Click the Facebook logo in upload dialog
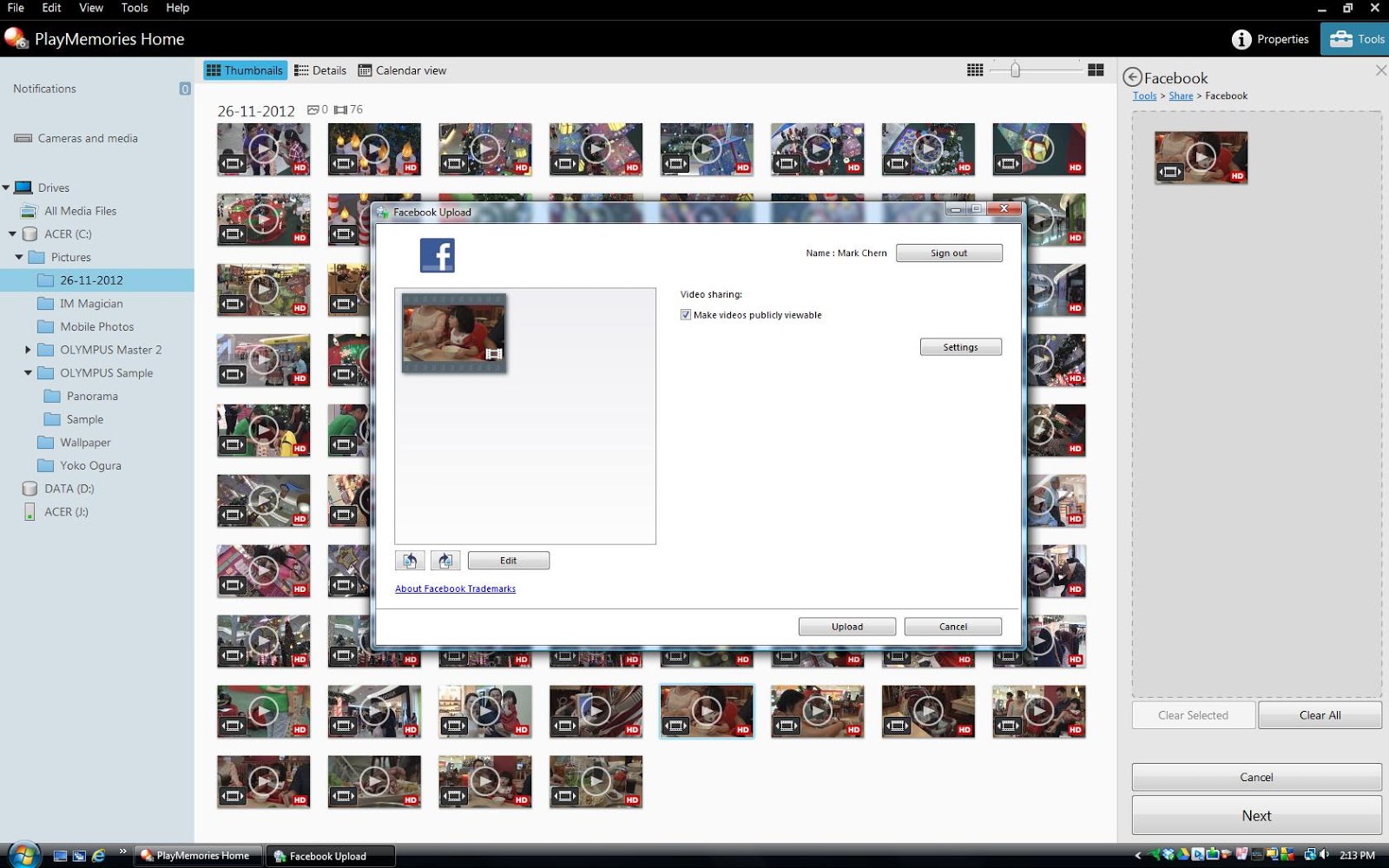Screen dimensions: 1389x868 (437, 255)
